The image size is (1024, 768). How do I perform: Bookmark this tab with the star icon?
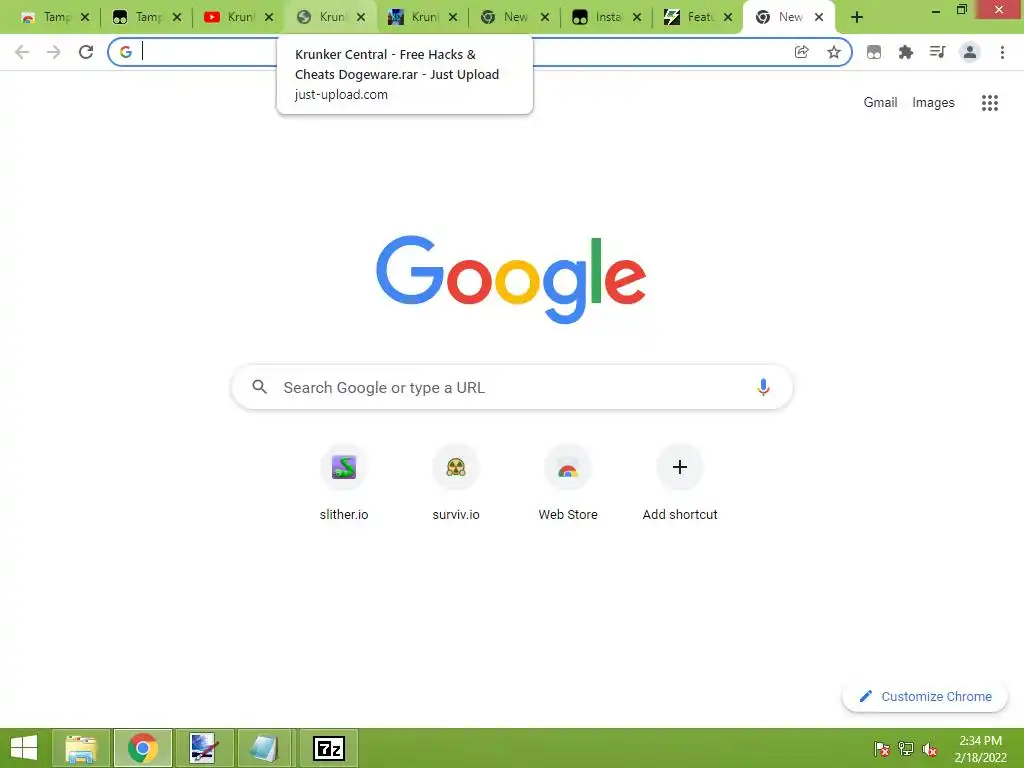click(834, 52)
